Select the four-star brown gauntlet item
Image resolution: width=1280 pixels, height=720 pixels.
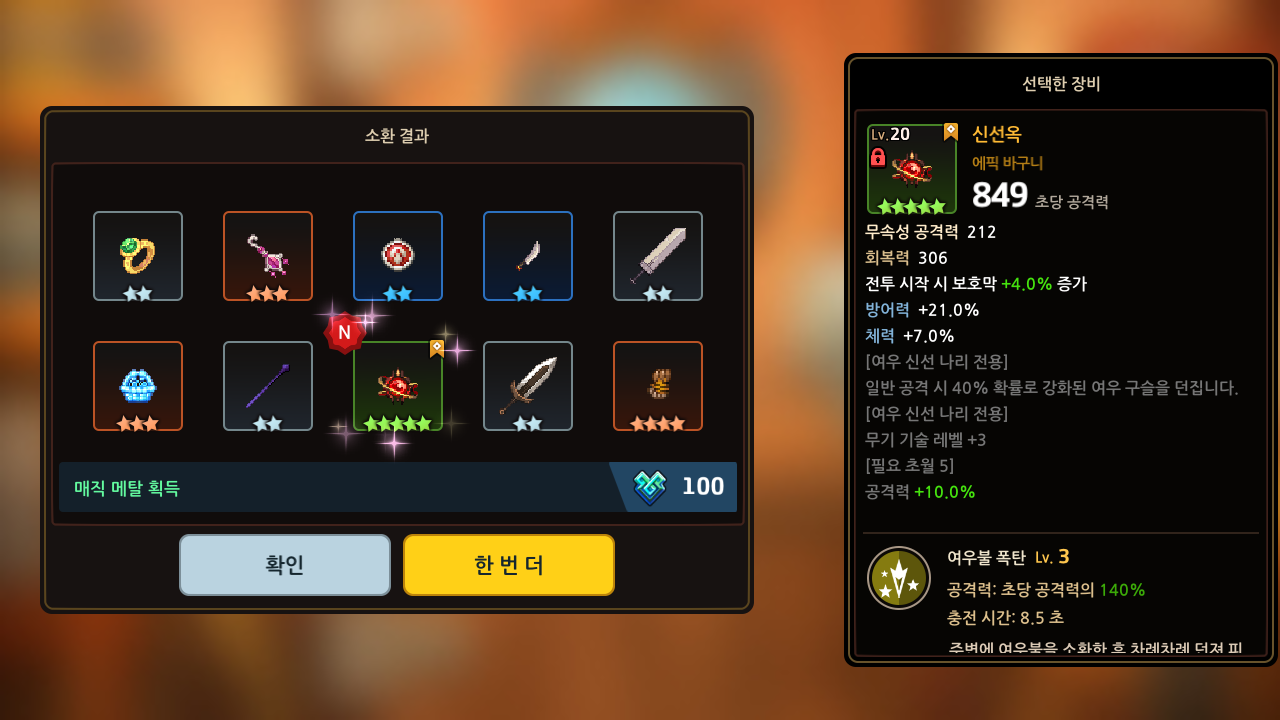(658, 386)
